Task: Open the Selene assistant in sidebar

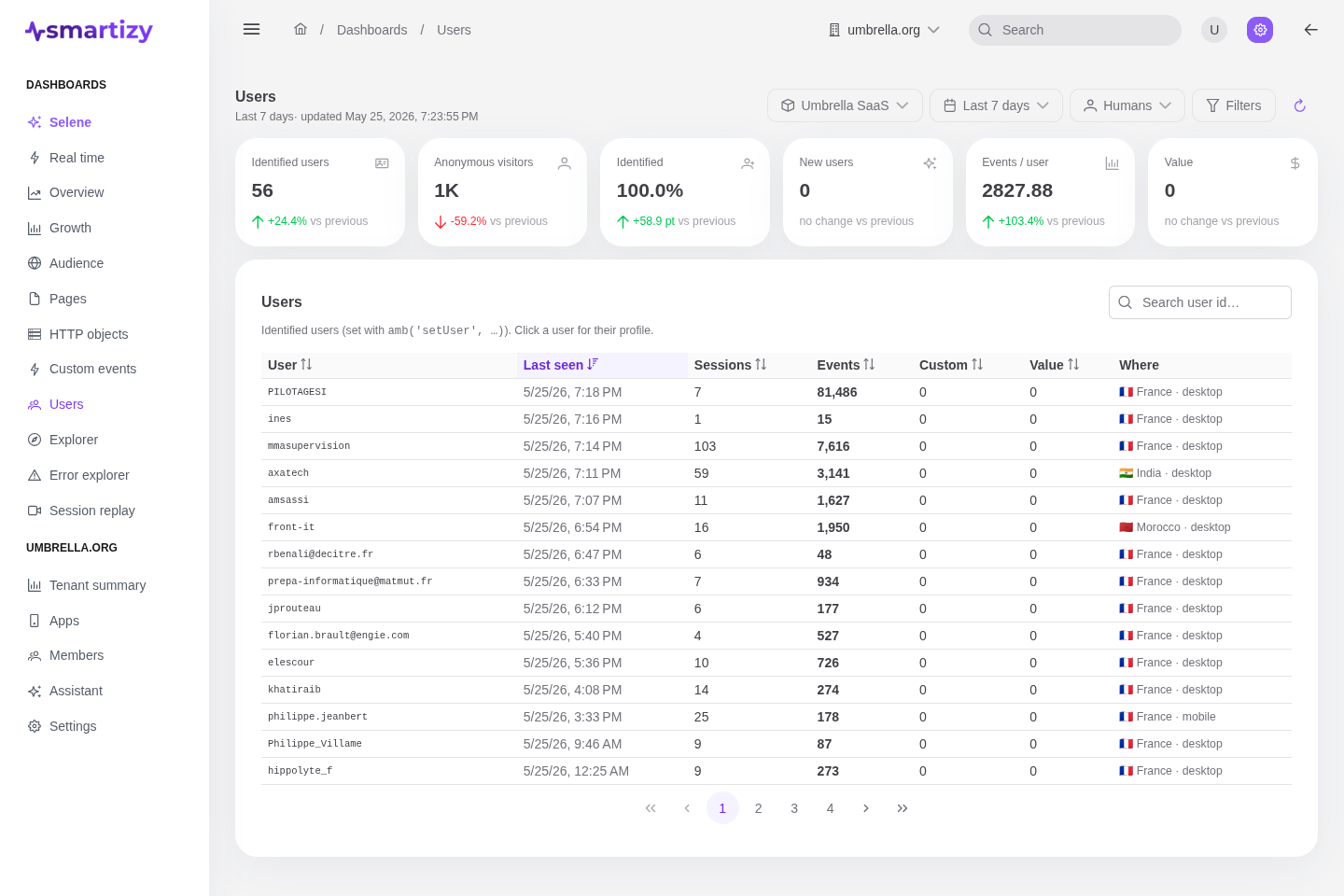Action: click(x=105, y=122)
